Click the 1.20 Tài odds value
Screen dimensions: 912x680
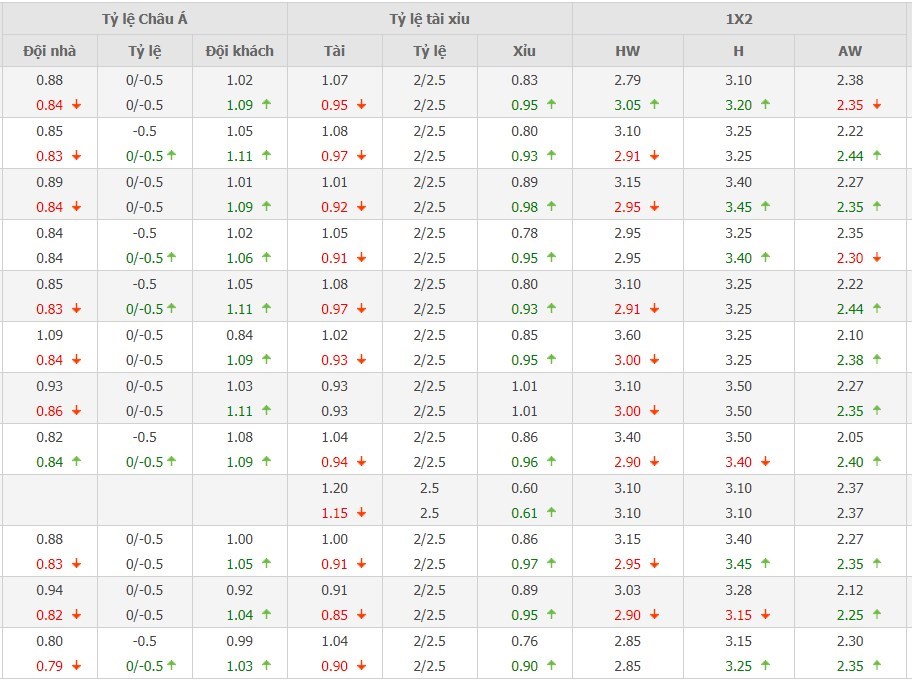pos(335,488)
